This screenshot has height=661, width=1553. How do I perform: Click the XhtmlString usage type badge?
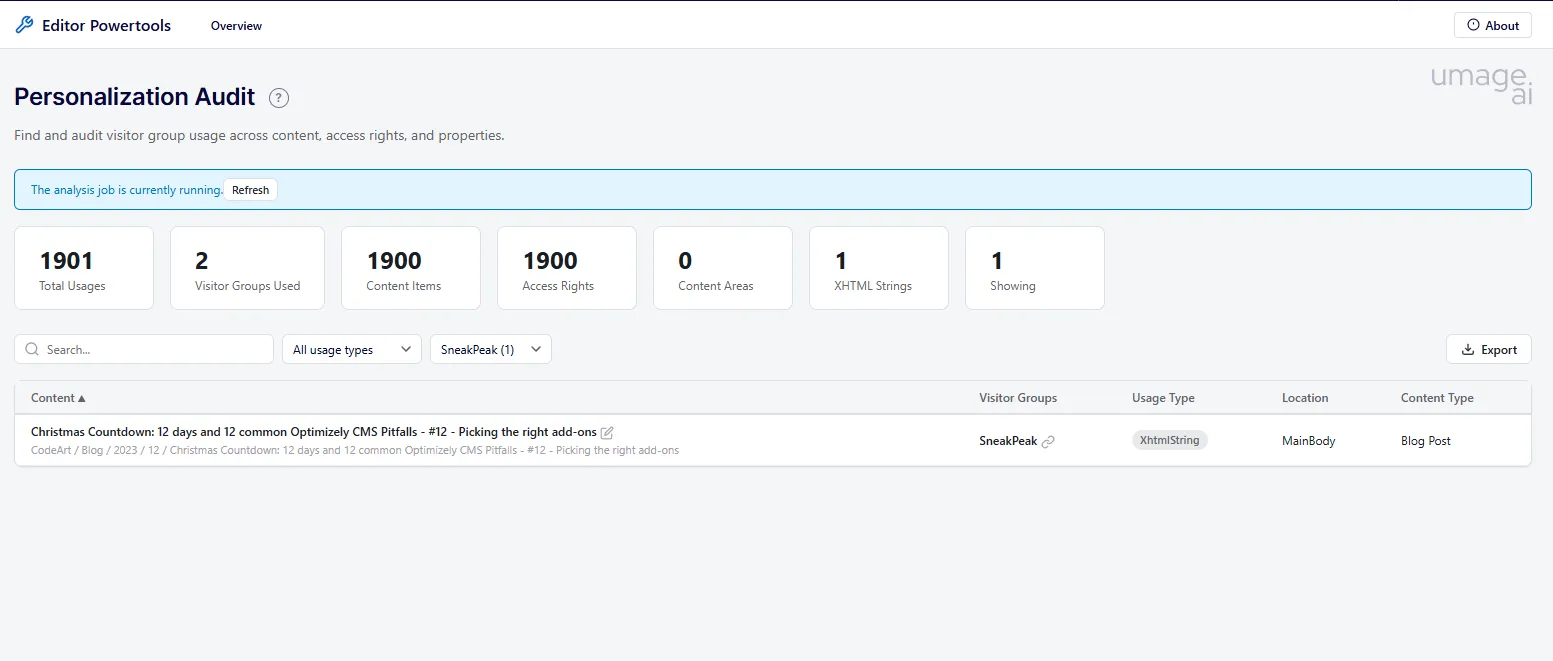pos(1170,440)
